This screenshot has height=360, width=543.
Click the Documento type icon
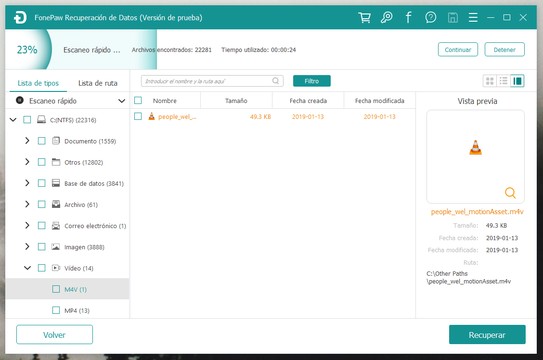[56, 141]
